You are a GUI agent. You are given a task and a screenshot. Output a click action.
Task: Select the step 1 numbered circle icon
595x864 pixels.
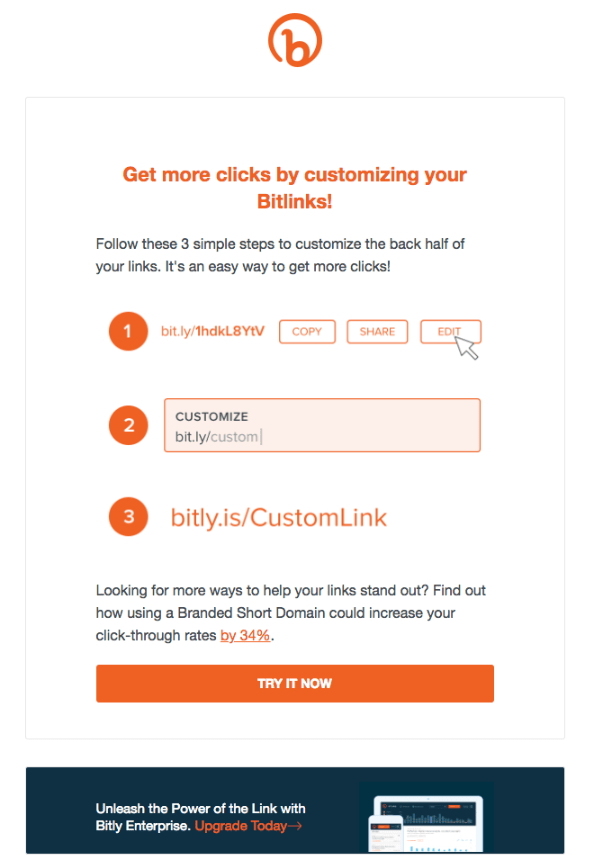coord(128,331)
